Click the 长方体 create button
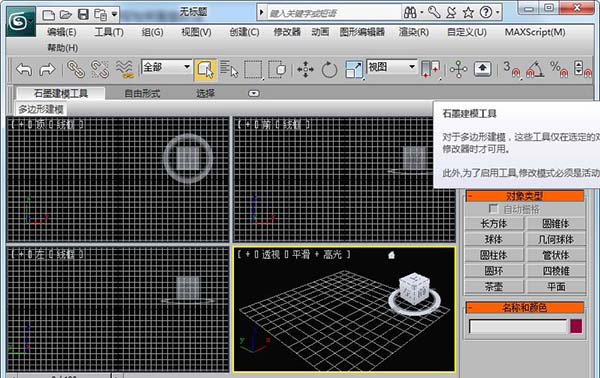The width and height of the screenshot is (600, 378). click(494, 223)
